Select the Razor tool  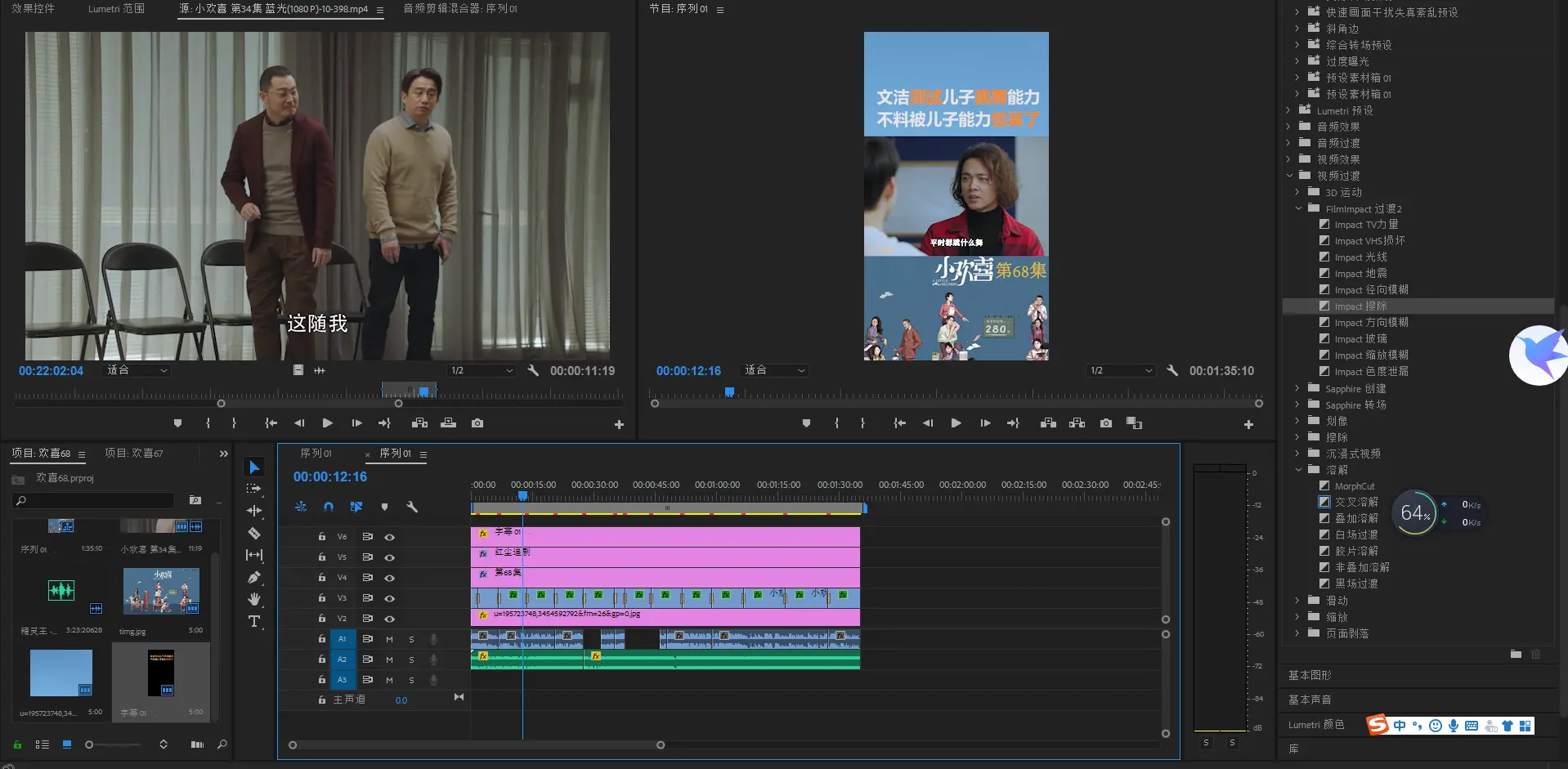[x=254, y=533]
